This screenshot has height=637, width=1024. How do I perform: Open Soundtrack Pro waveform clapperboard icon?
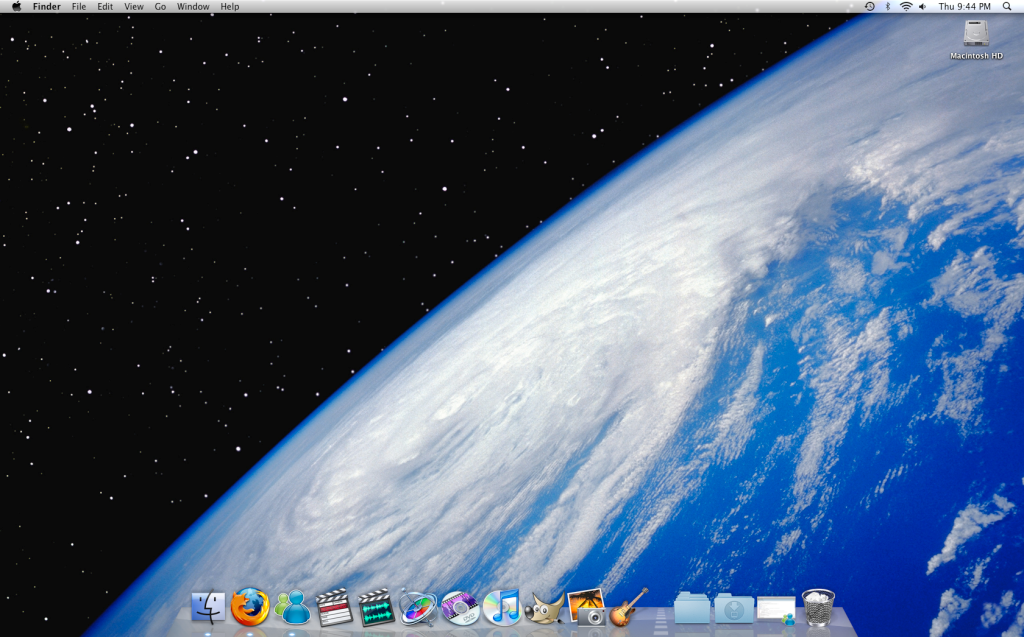tap(376, 607)
